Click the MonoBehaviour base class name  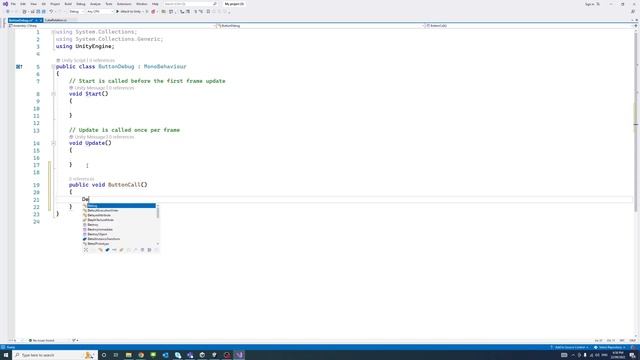coord(165,67)
